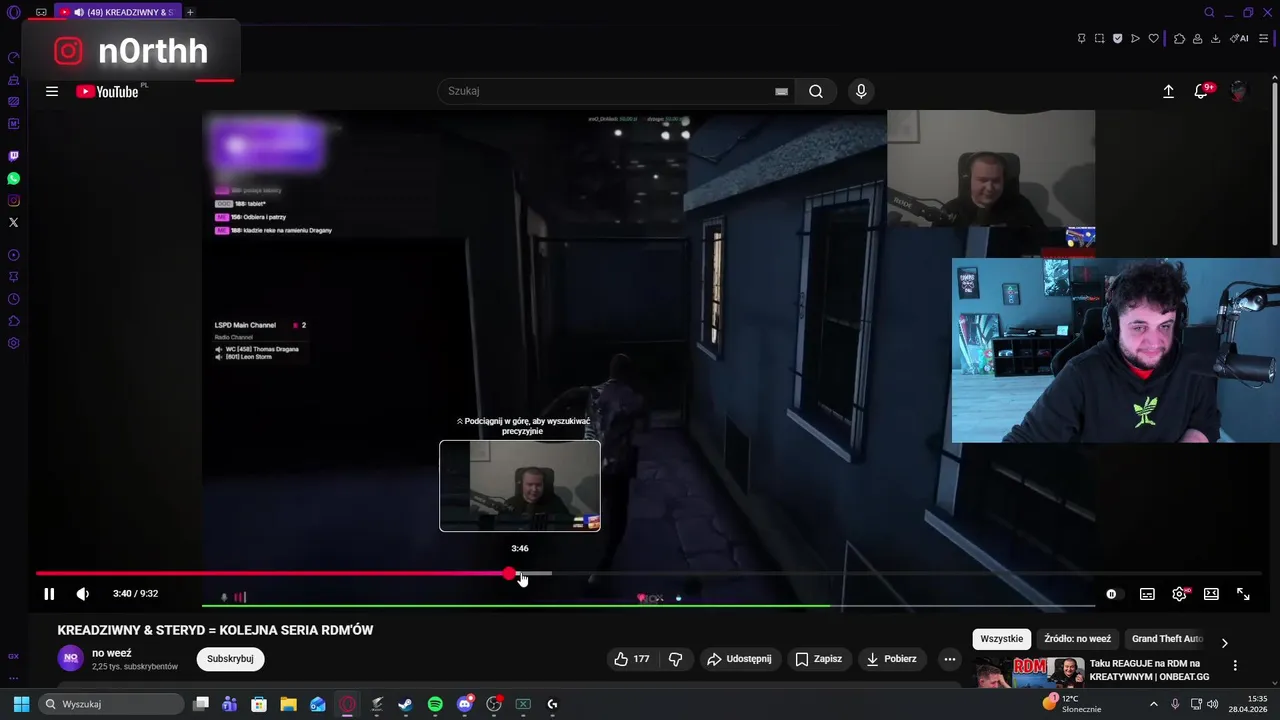Open X (Twitter) in the Opera sidebar
The height and width of the screenshot is (720, 1280).
click(x=14, y=222)
